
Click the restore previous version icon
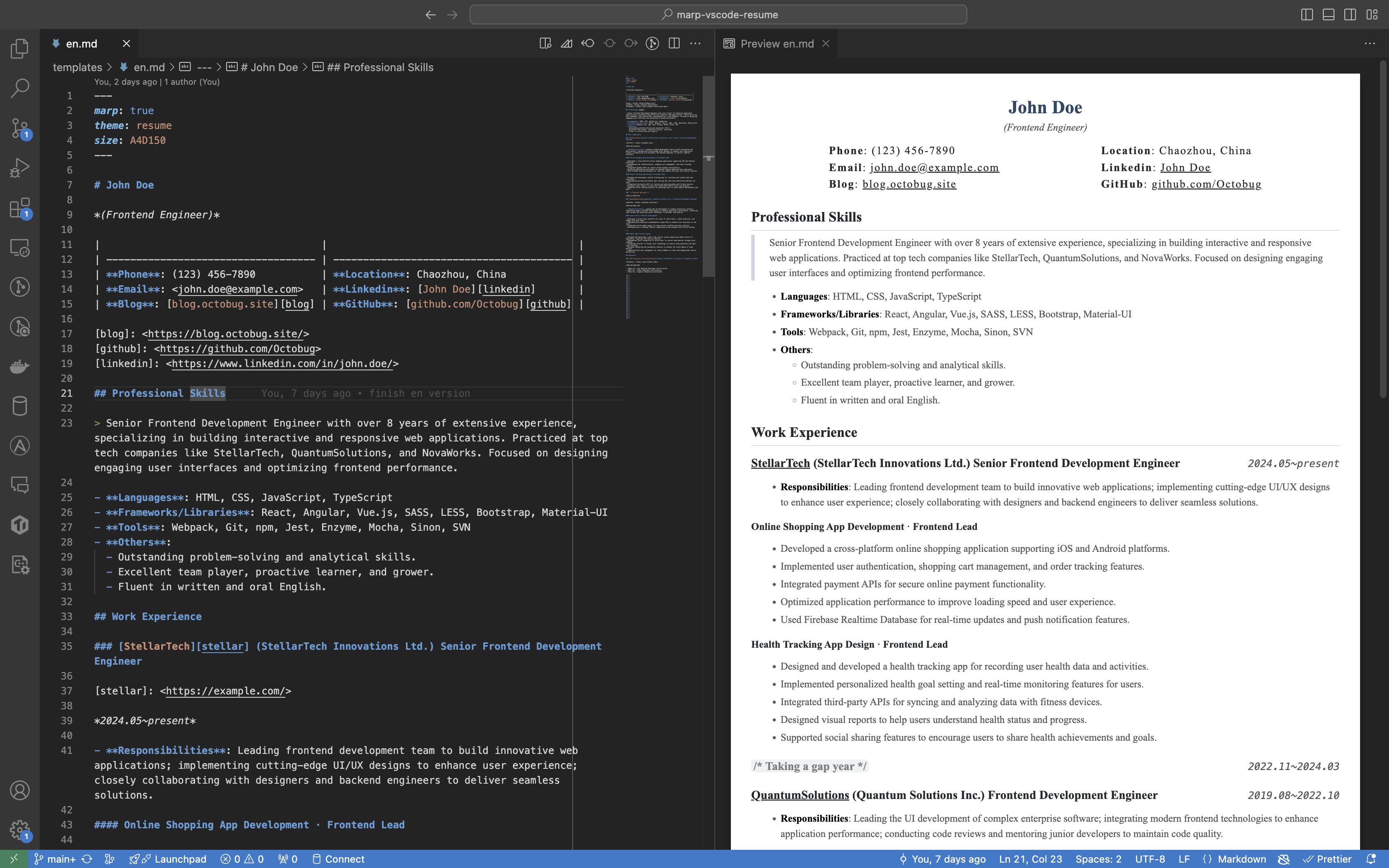click(588, 43)
